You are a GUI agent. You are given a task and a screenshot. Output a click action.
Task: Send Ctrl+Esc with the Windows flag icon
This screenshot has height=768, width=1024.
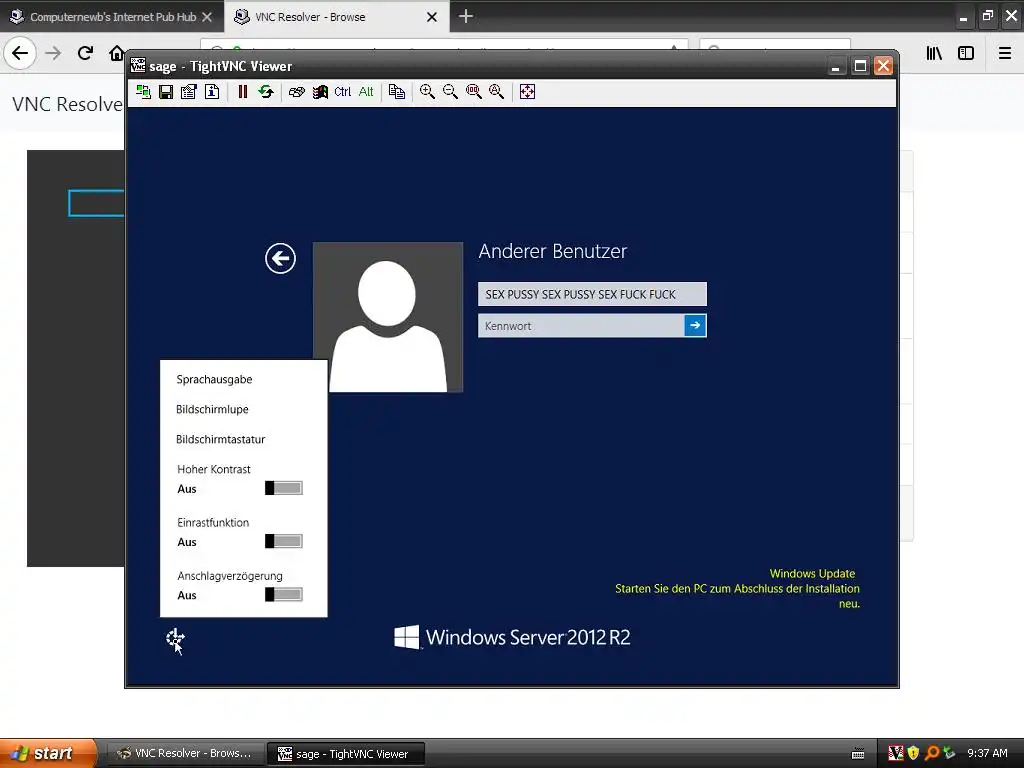[320, 92]
